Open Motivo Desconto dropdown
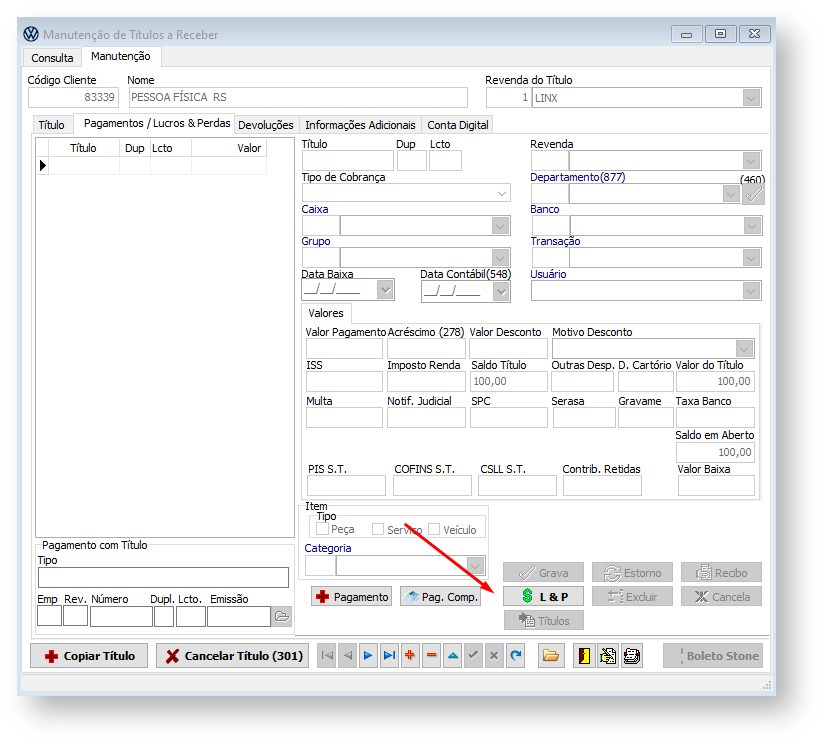 point(745,348)
